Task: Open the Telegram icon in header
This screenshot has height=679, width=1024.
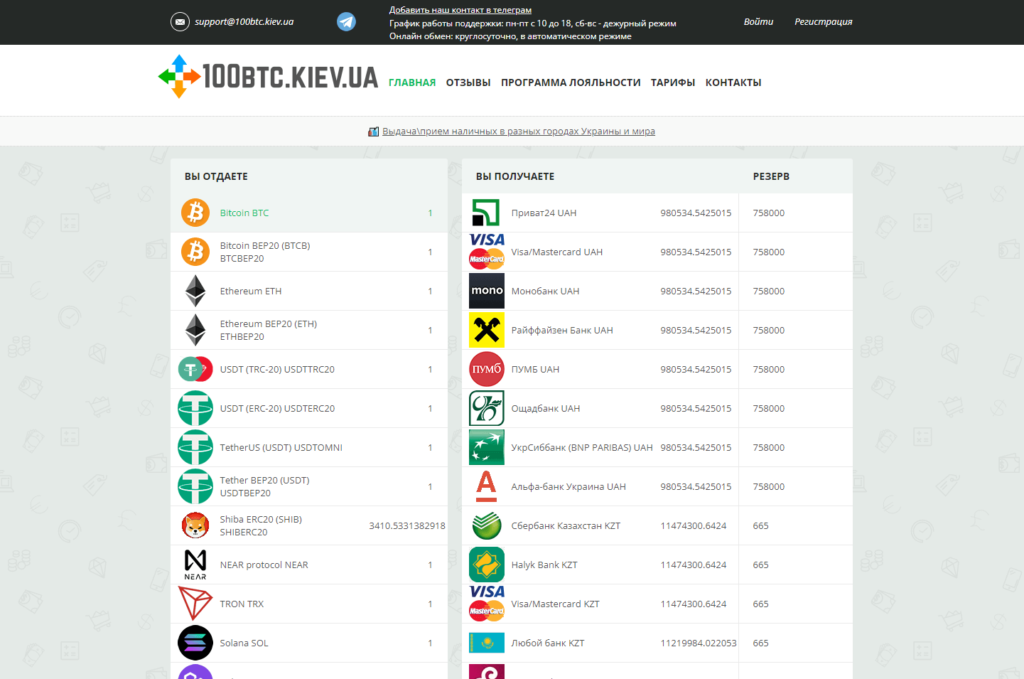Action: tap(346, 22)
